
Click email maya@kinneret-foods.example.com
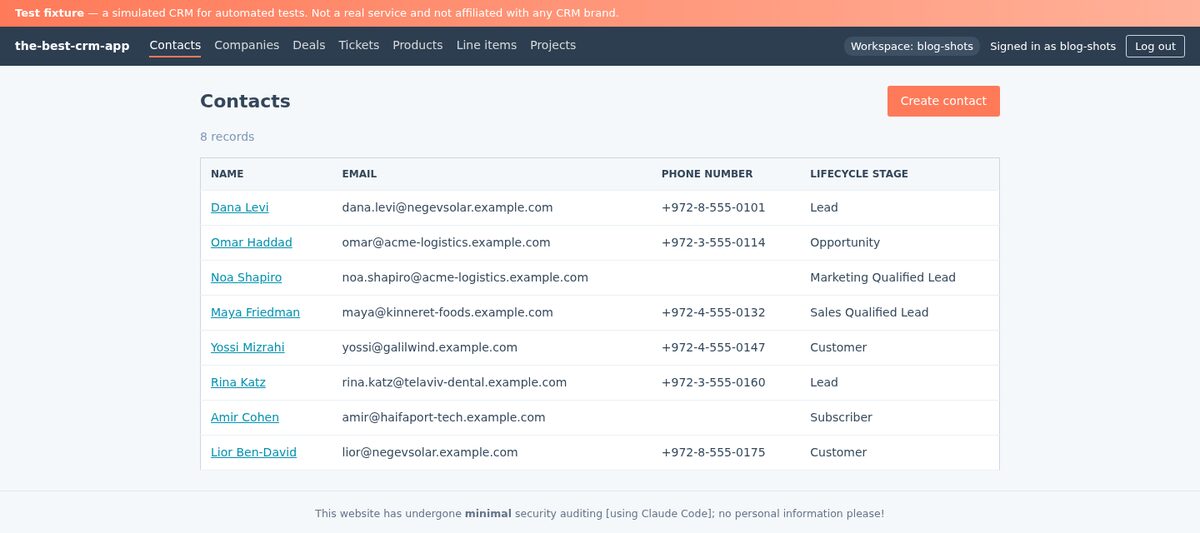pos(447,313)
